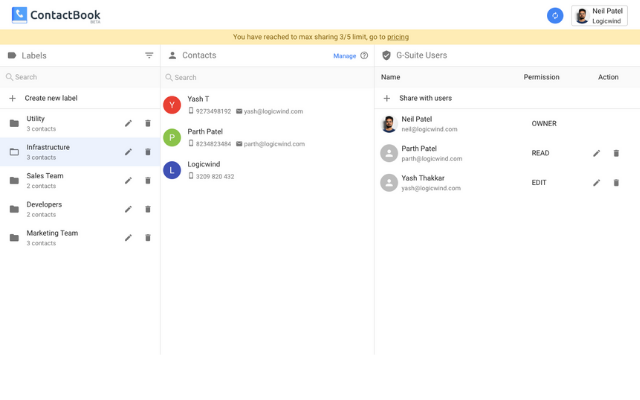Open the Yash T contact
640x400 pixels.
coord(267,105)
